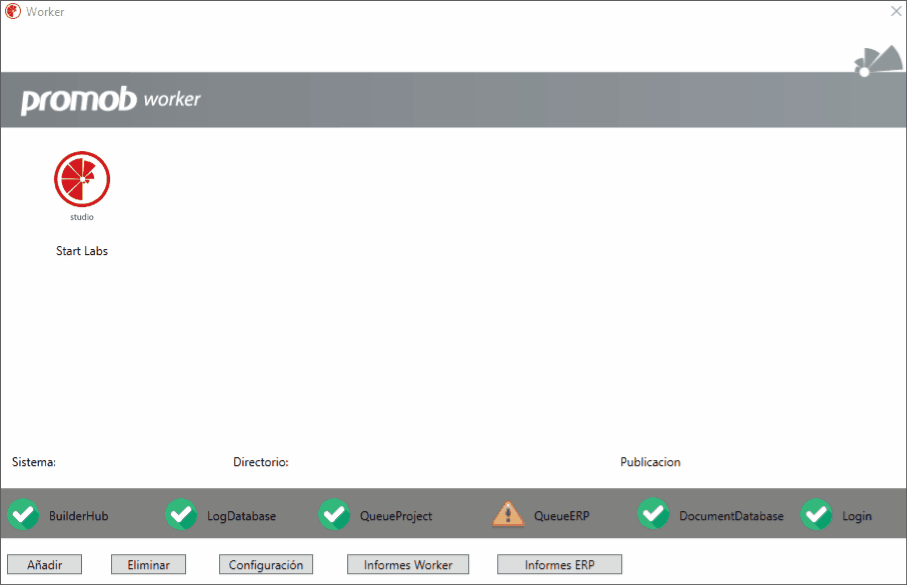Click the LogDatabase status label
The image size is (907, 585).
[x=241, y=516]
